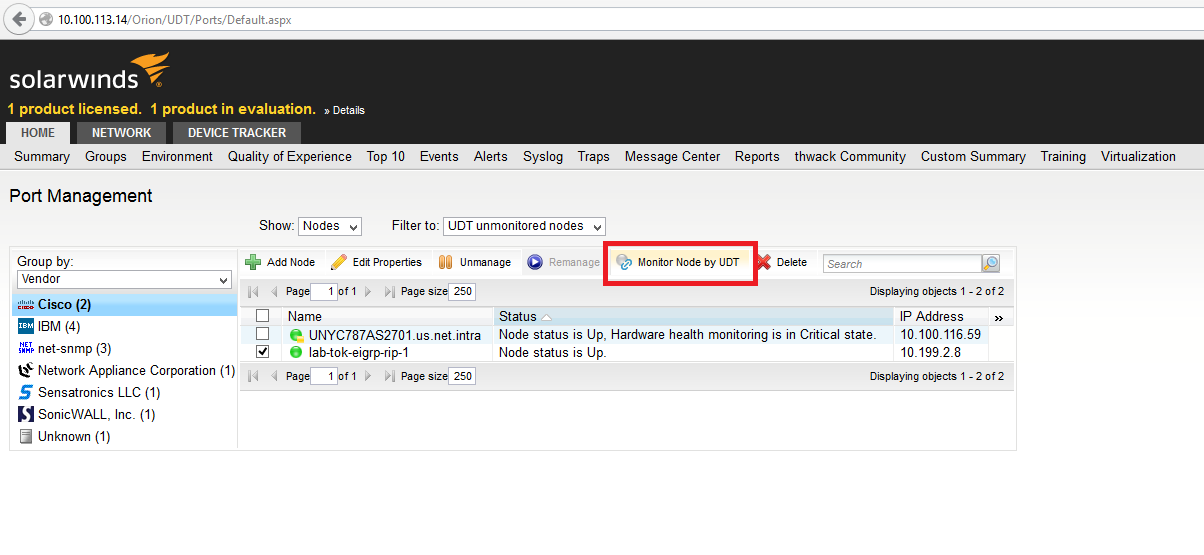Click the search magnifier icon

click(991, 263)
